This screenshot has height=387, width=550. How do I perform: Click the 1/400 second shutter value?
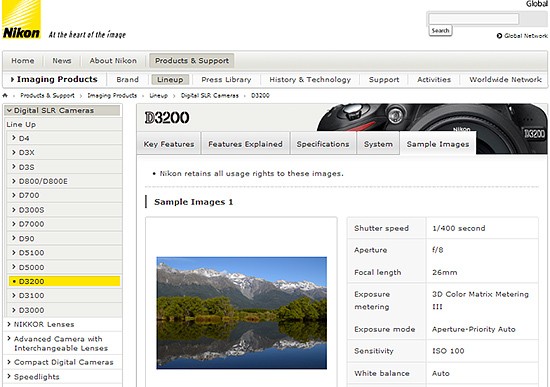pos(459,228)
